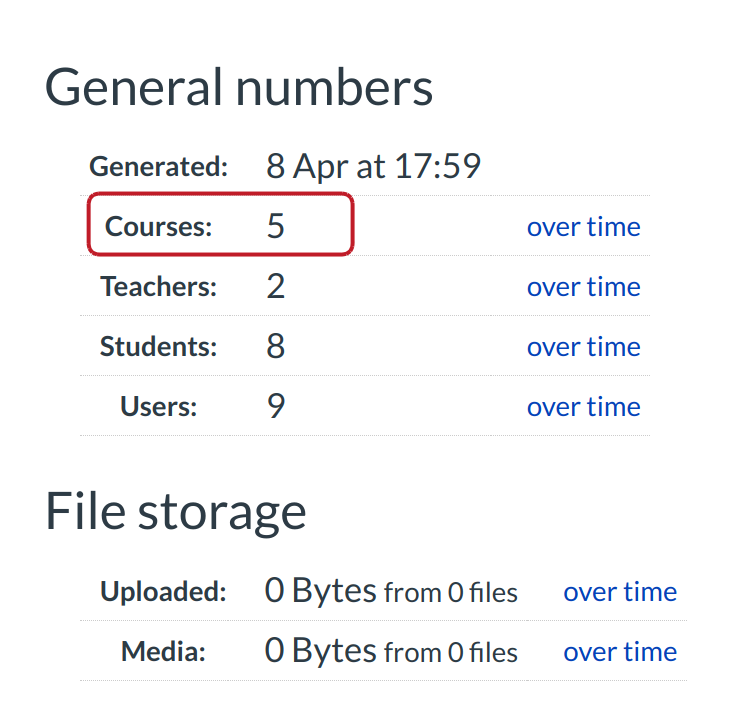Select the Users label
The image size is (736, 710).
point(159,407)
